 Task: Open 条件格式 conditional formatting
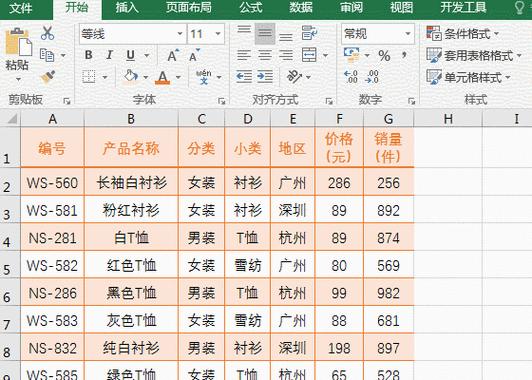pyautogui.click(x=462, y=34)
